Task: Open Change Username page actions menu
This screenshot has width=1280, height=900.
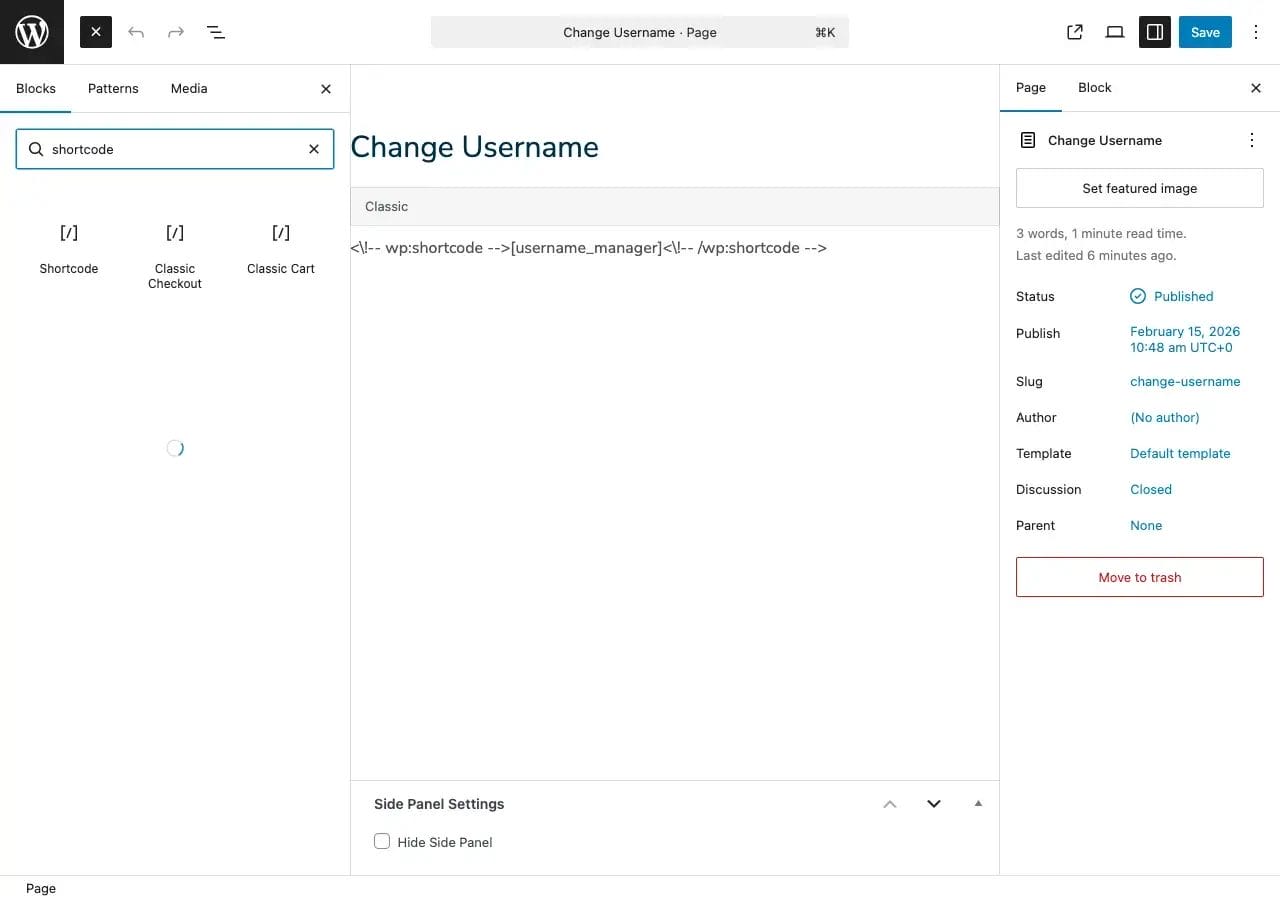Action: click(x=1251, y=140)
